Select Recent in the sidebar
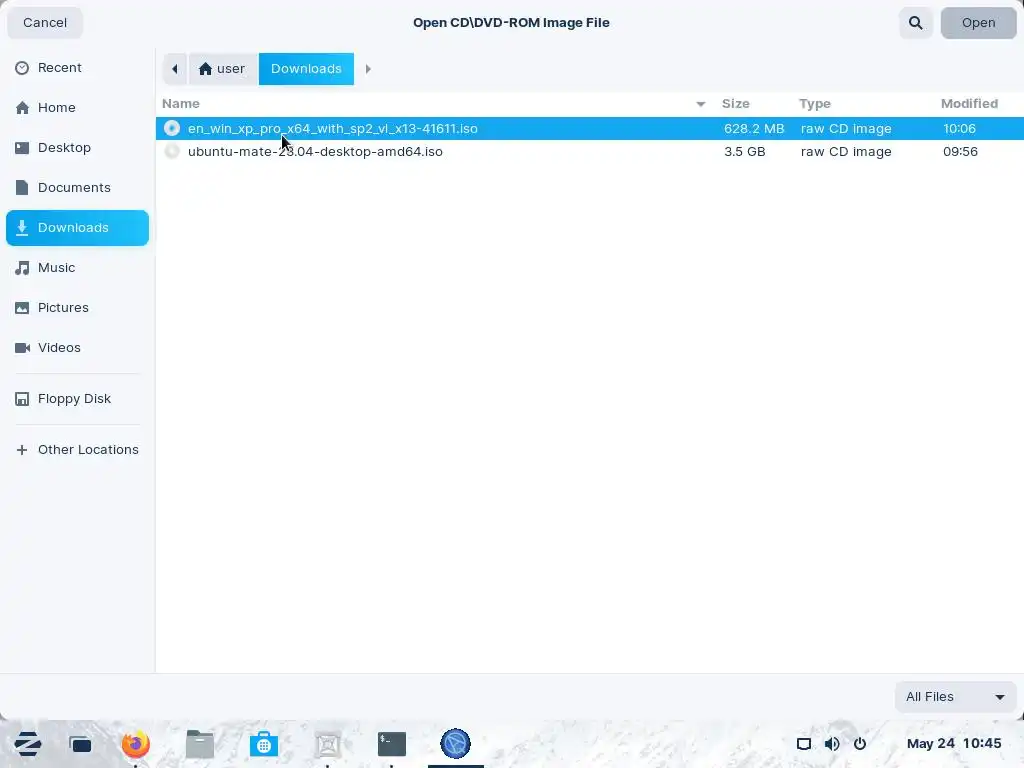This screenshot has width=1024, height=768. (77, 68)
